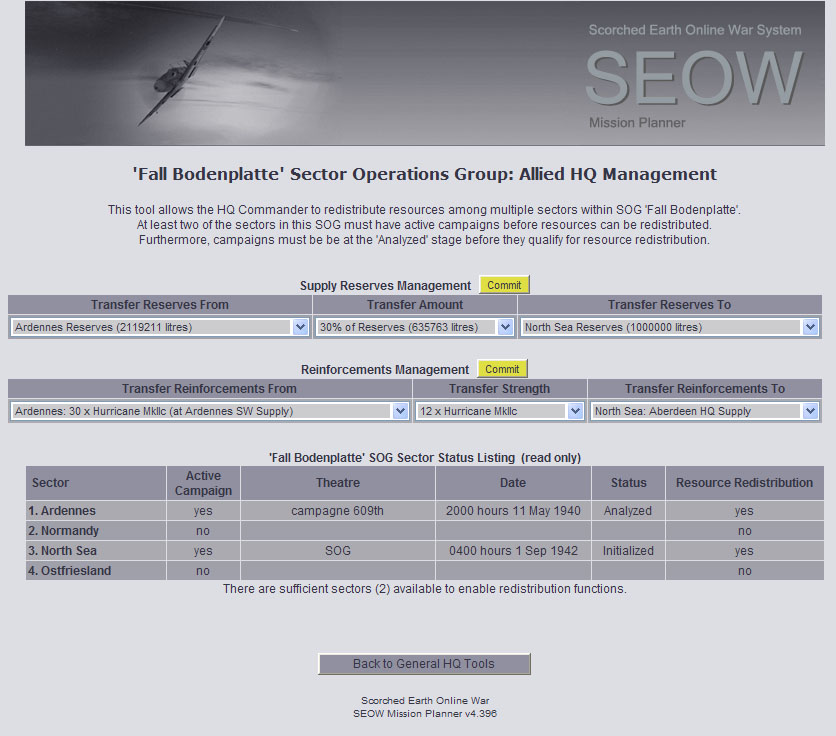Viewport: 836px width, 736px height.
Task: Click the campagne 609th theatre cell
Action: [338, 511]
